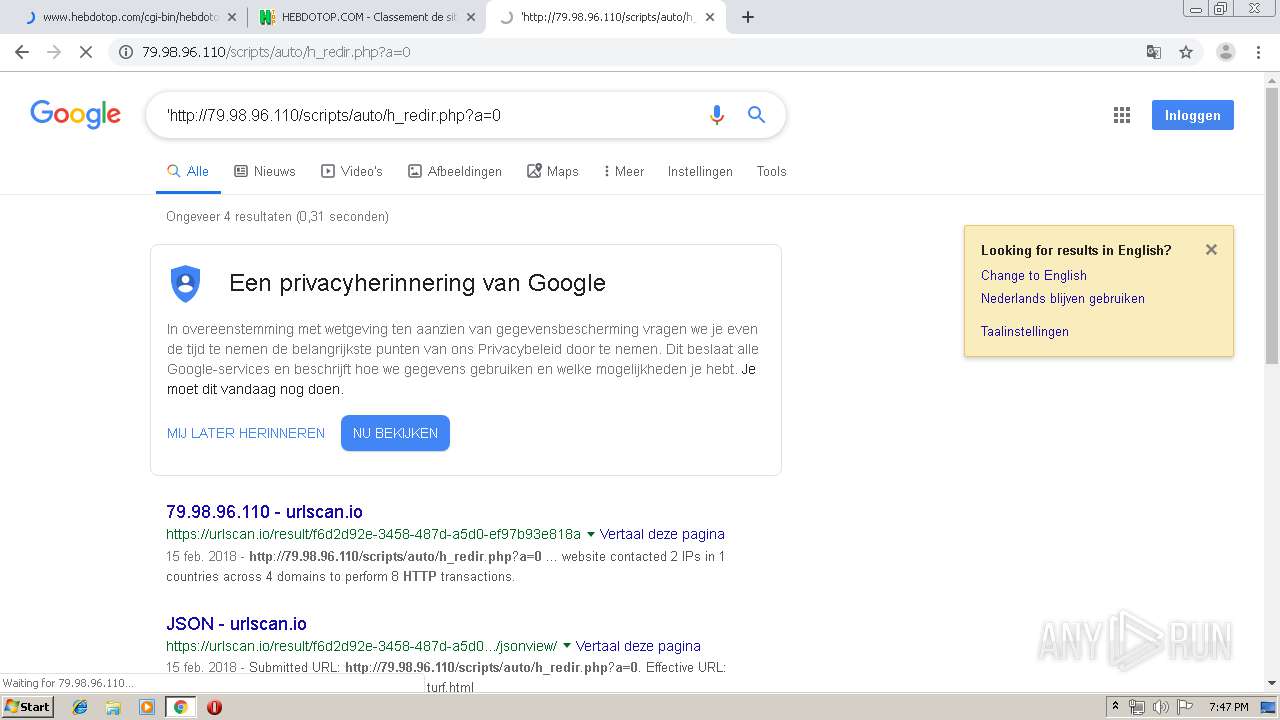This screenshot has width=1280, height=720.
Task: Click Vertaal deze pagina for first result
Action: click(x=662, y=534)
